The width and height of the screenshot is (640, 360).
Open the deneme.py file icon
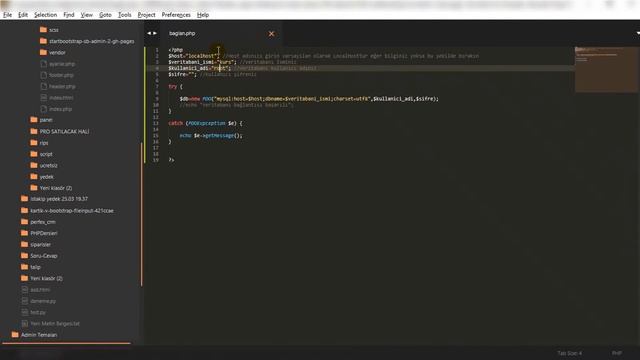click(x=24, y=301)
